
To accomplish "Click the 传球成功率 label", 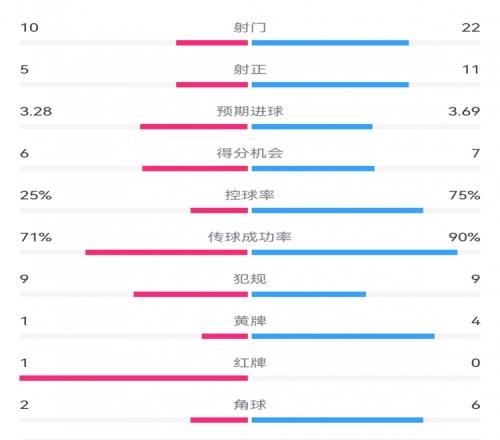I will (x=250, y=237).
